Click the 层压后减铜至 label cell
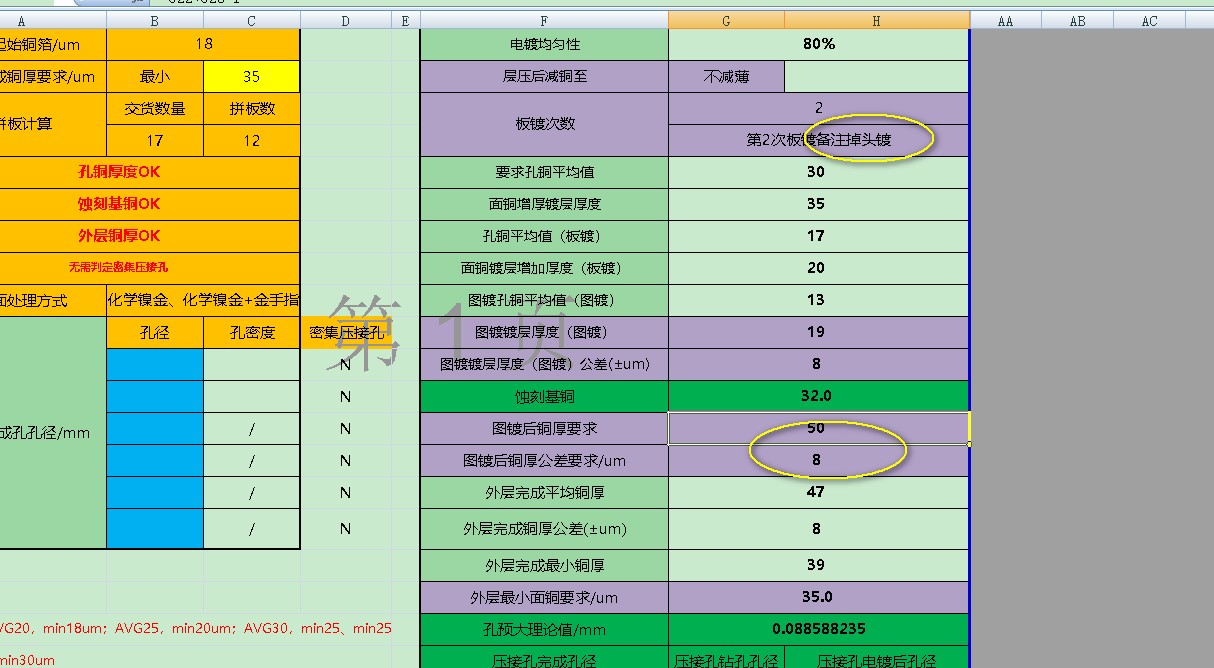 544,77
